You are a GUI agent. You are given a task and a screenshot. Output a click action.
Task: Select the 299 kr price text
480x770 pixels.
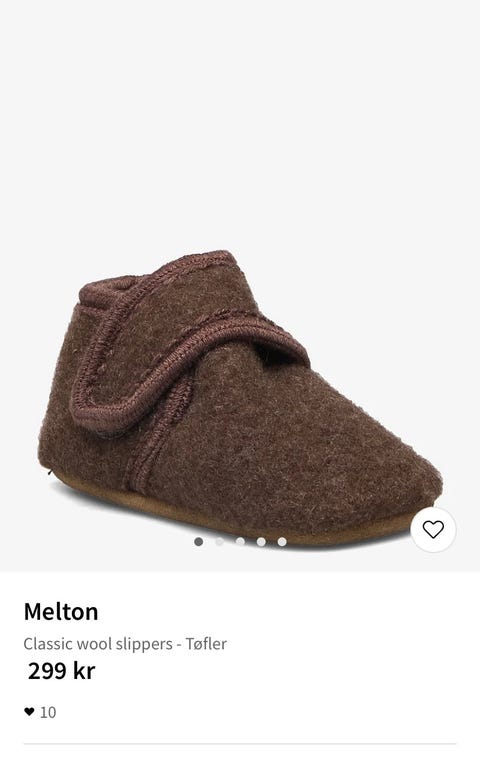(61, 671)
